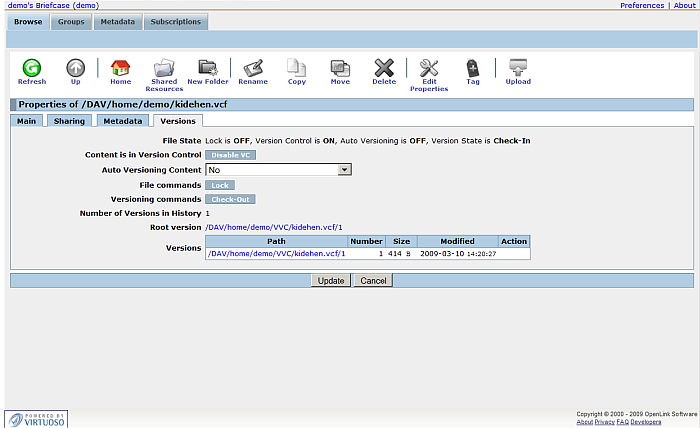Open Edit Properties tool
This screenshot has height=428, width=700.
(429, 68)
